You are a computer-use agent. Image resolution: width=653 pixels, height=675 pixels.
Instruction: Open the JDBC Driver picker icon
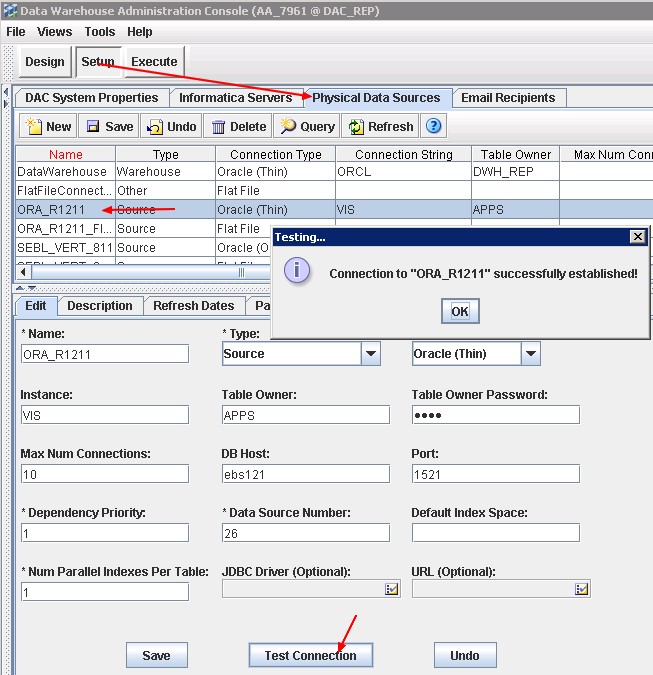click(x=392, y=590)
